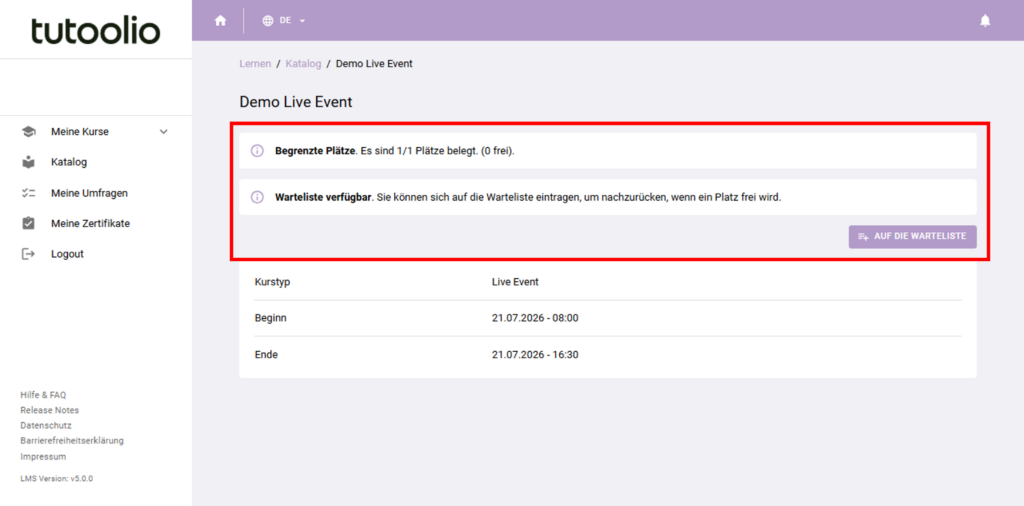Click the 21.07.2026 - 16:30 value

pos(535,355)
